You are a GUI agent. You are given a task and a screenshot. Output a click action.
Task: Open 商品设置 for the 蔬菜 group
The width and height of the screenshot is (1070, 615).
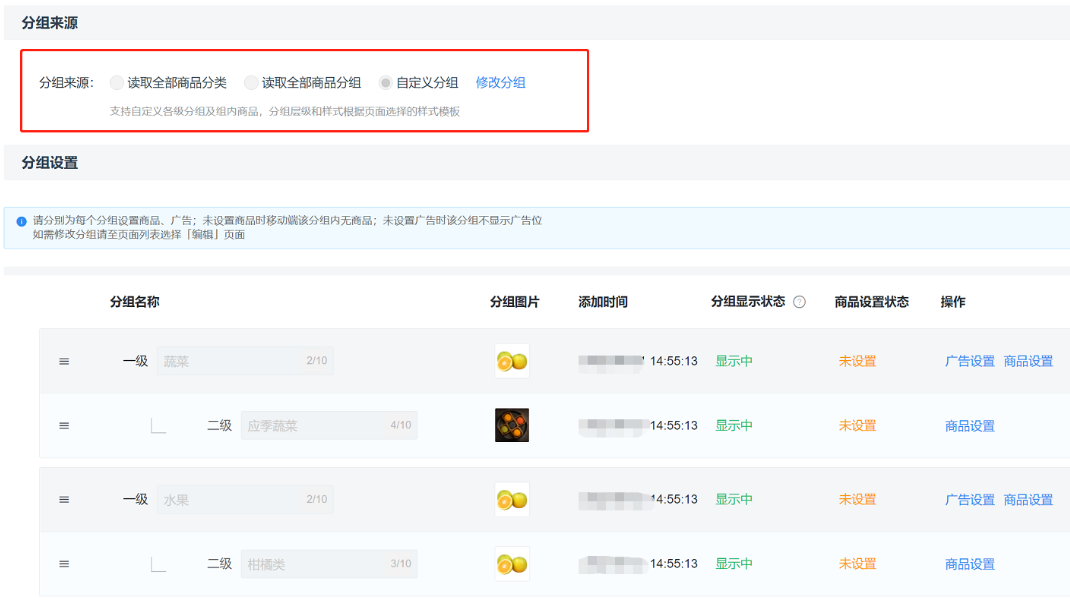point(1028,362)
